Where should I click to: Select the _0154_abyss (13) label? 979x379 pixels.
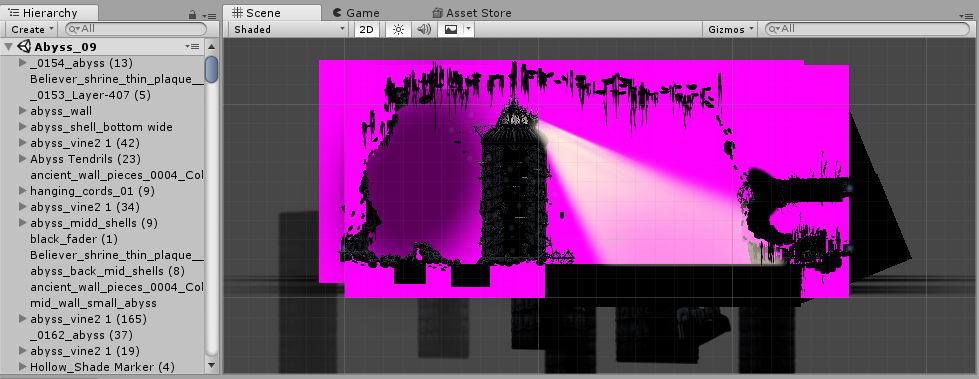(82, 62)
